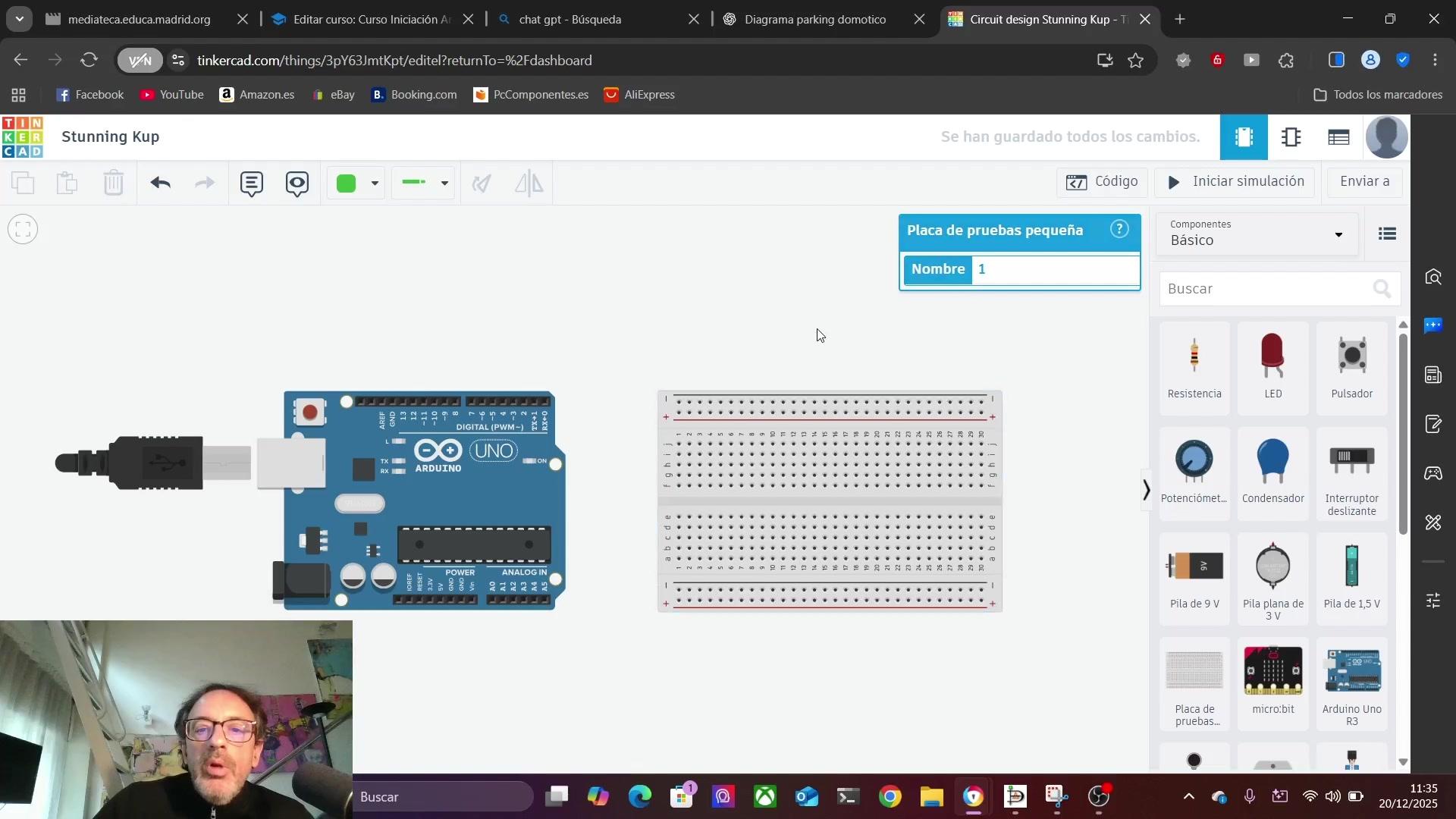
Task: Toggle notes visibility eye icon
Action: click(297, 183)
